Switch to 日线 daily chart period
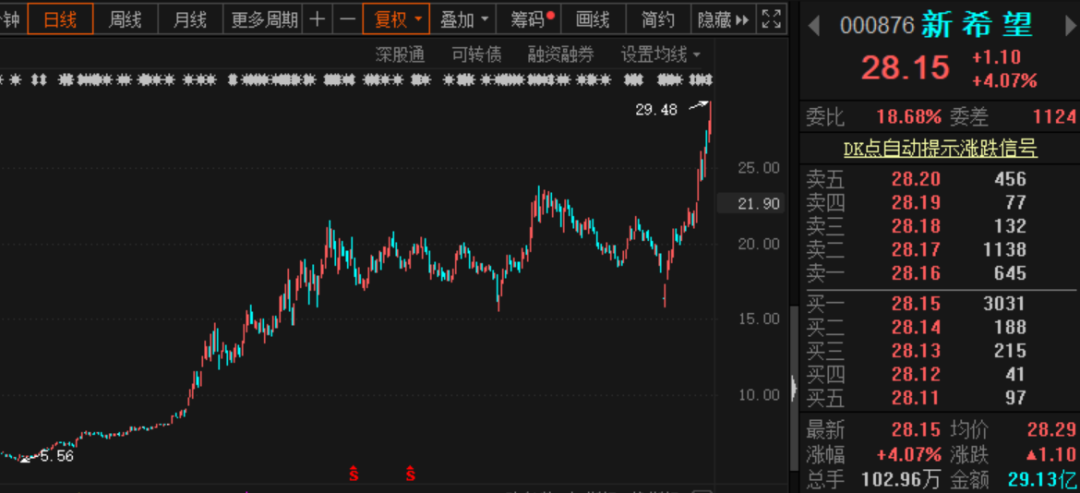This screenshot has height=493, width=1080. click(60, 19)
